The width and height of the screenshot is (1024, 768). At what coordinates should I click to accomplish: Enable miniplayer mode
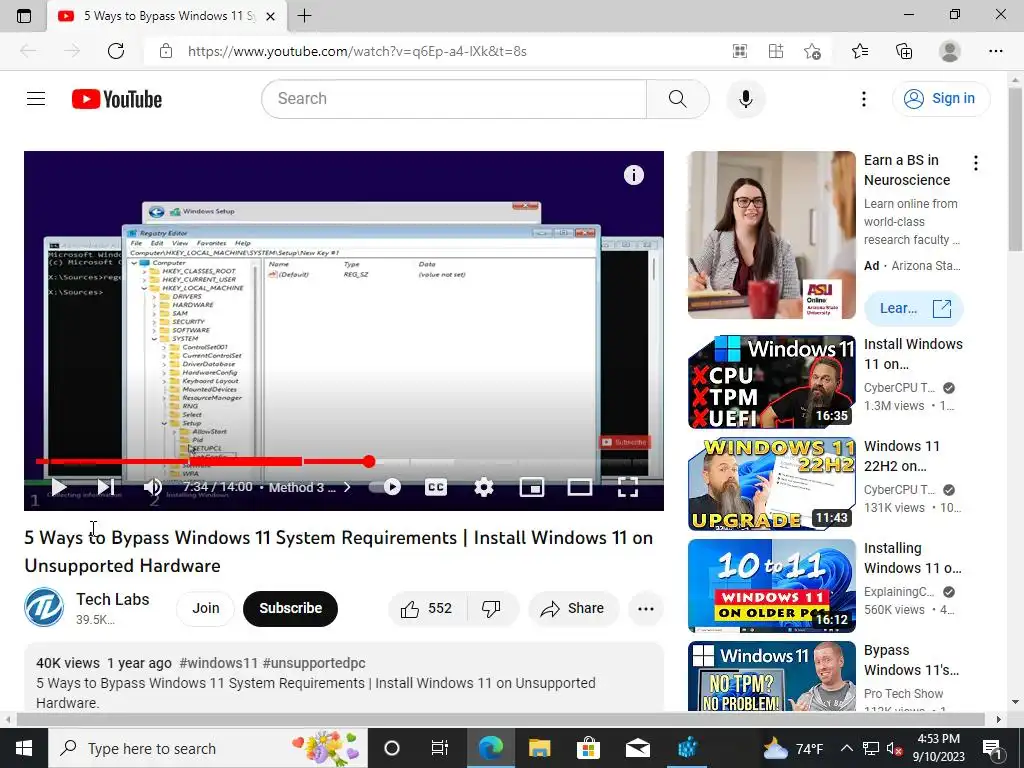[532, 487]
